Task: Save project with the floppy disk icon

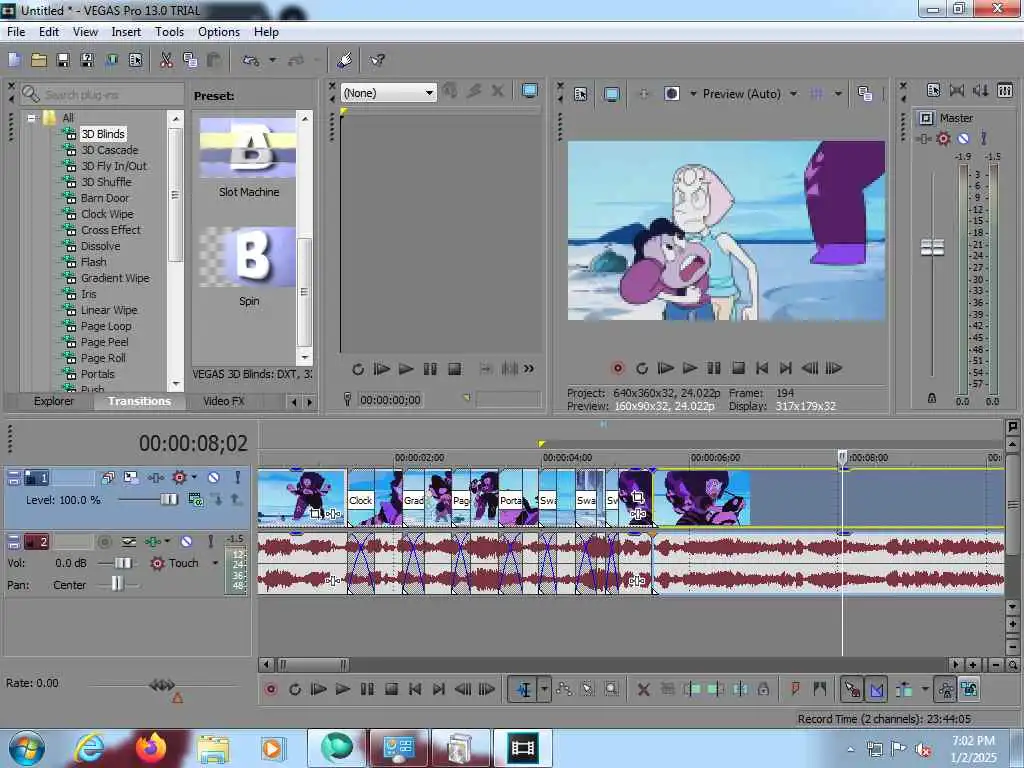Action: 63,60
